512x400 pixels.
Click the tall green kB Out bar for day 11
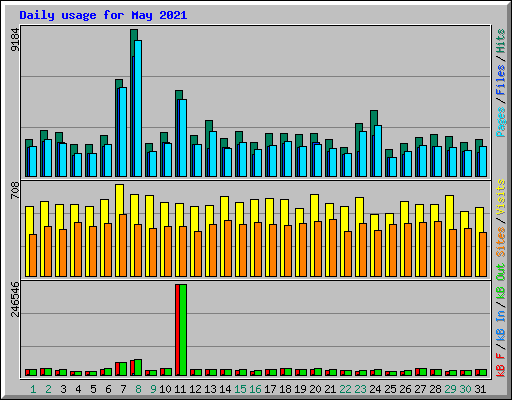[x=183, y=330]
